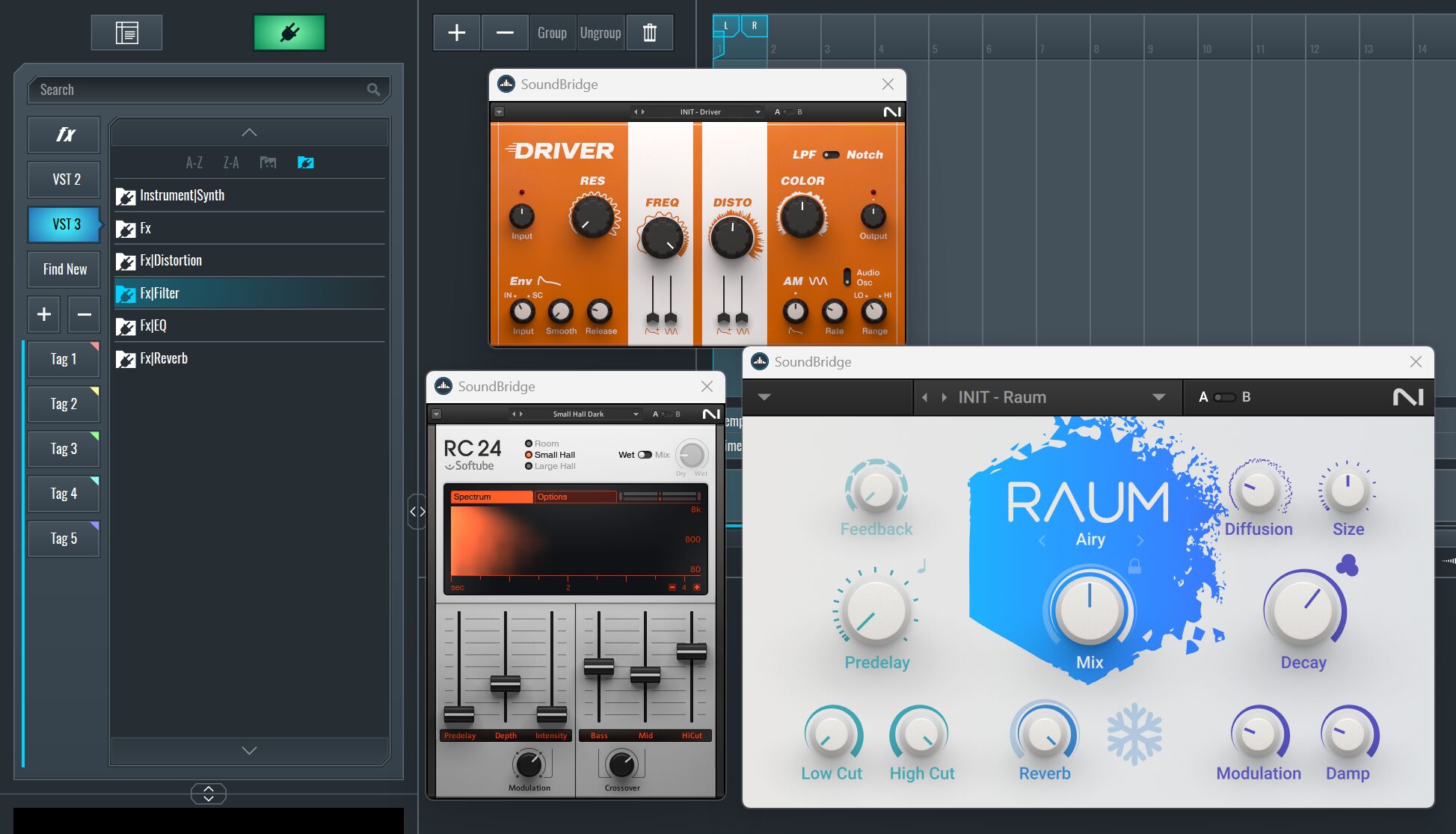This screenshot has height=834, width=1456.
Task: Click the search magnifier icon
Action: (373, 90)
